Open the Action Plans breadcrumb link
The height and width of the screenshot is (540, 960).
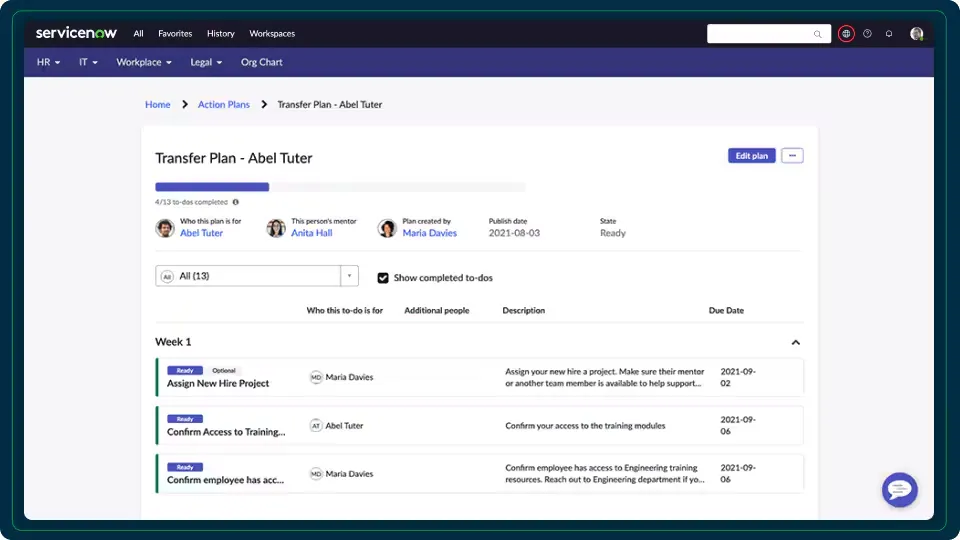224,104
